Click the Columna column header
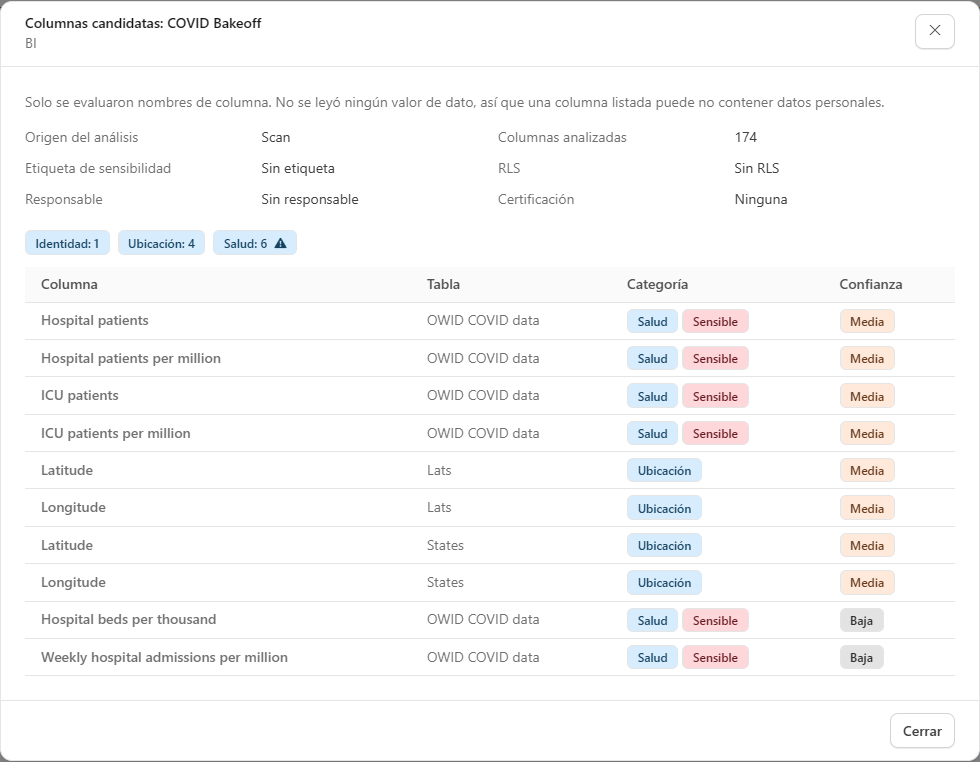Viewport: 980px width, 762px height. tap(69, 284)
